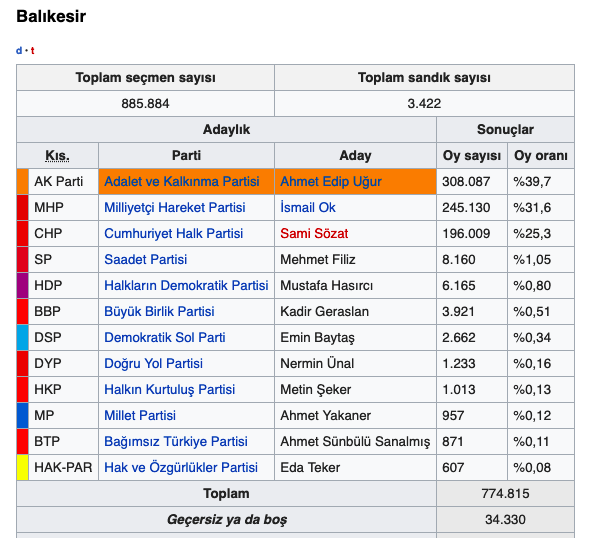Open the Doğru Yol Partisi link
602x538 pixels.
(153, 363)
